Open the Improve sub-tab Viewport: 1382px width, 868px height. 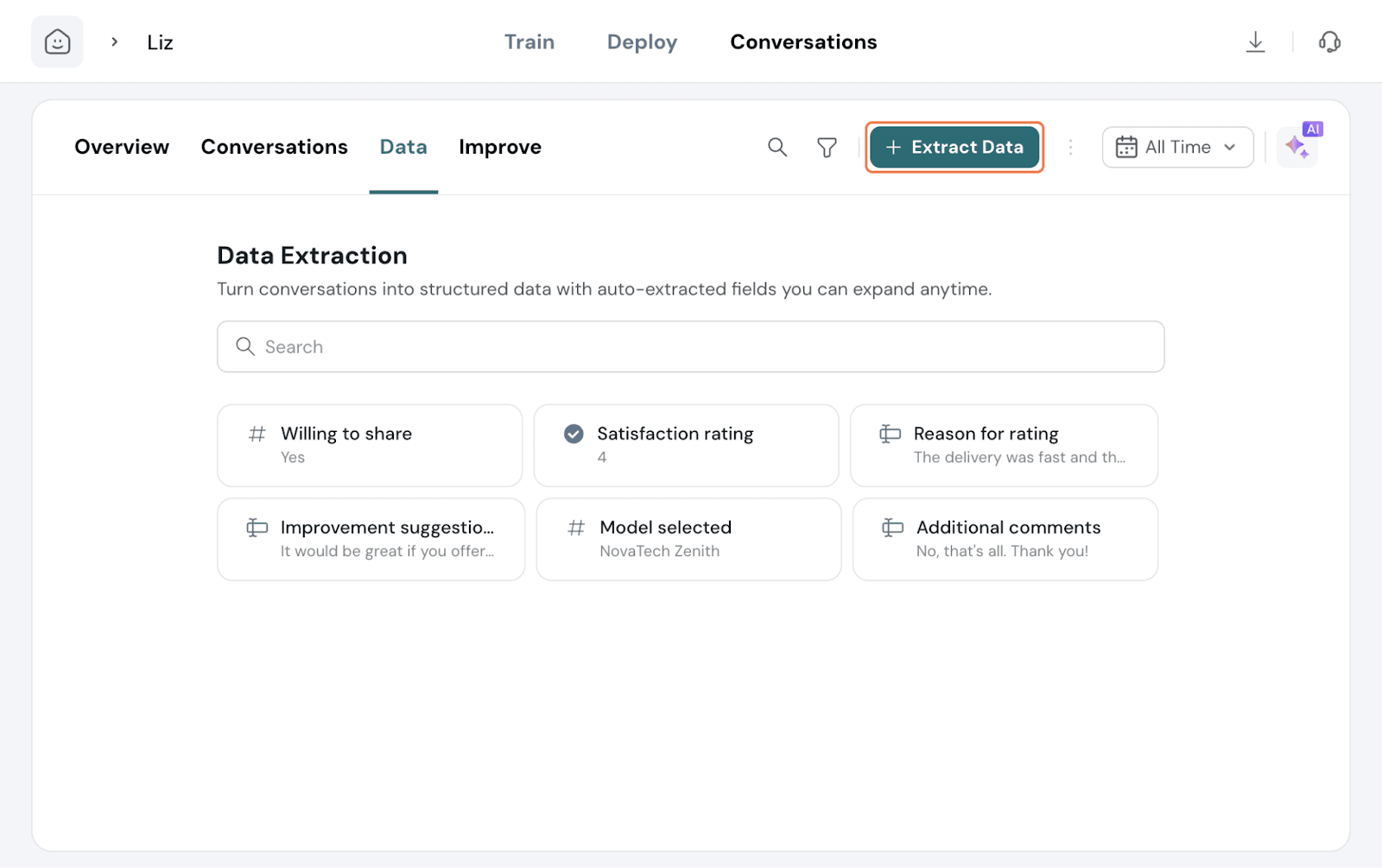pos(499,147)
